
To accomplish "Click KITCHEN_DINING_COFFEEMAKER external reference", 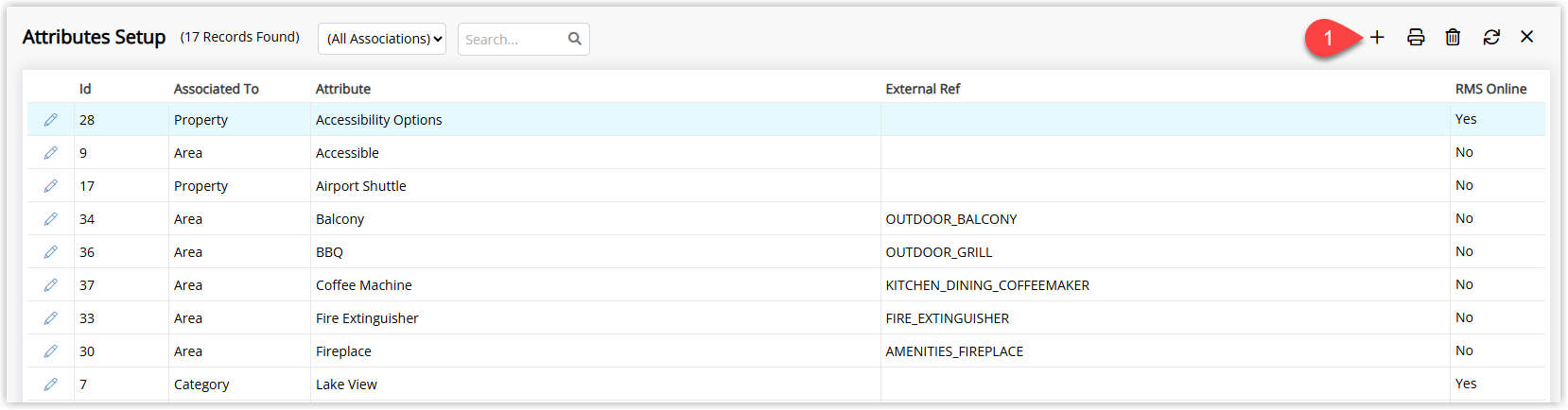I will [987, 285].
